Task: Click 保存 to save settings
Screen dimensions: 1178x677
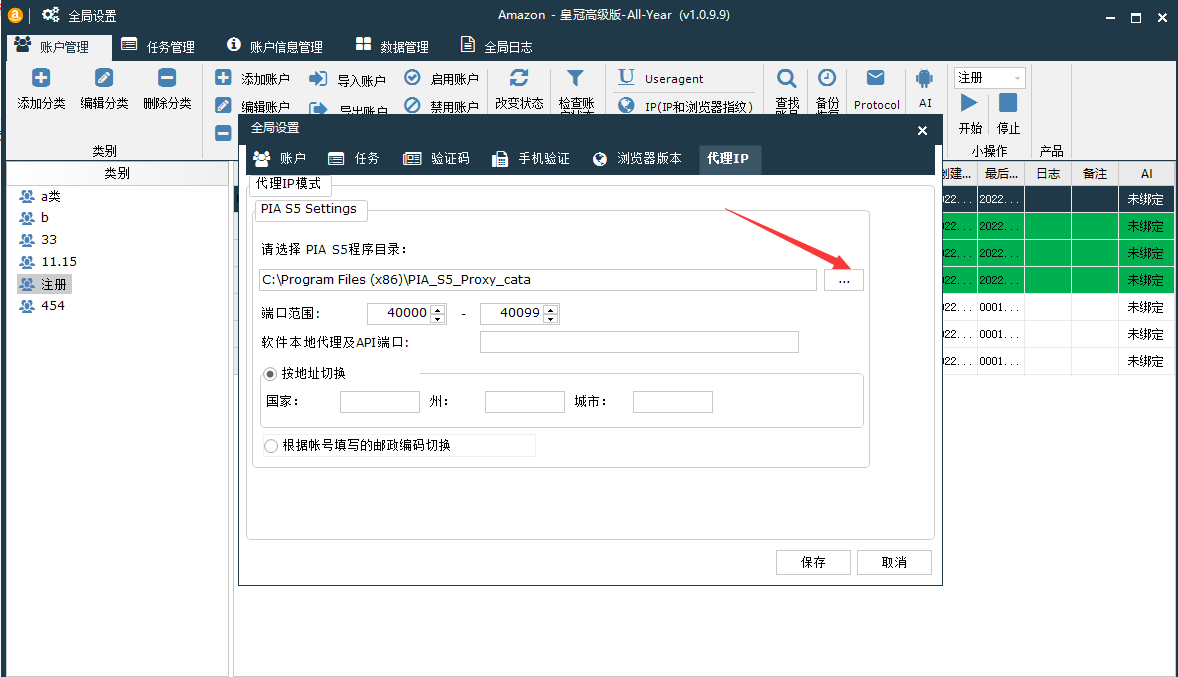Action: pyautogui.click(x=814, y=563)
